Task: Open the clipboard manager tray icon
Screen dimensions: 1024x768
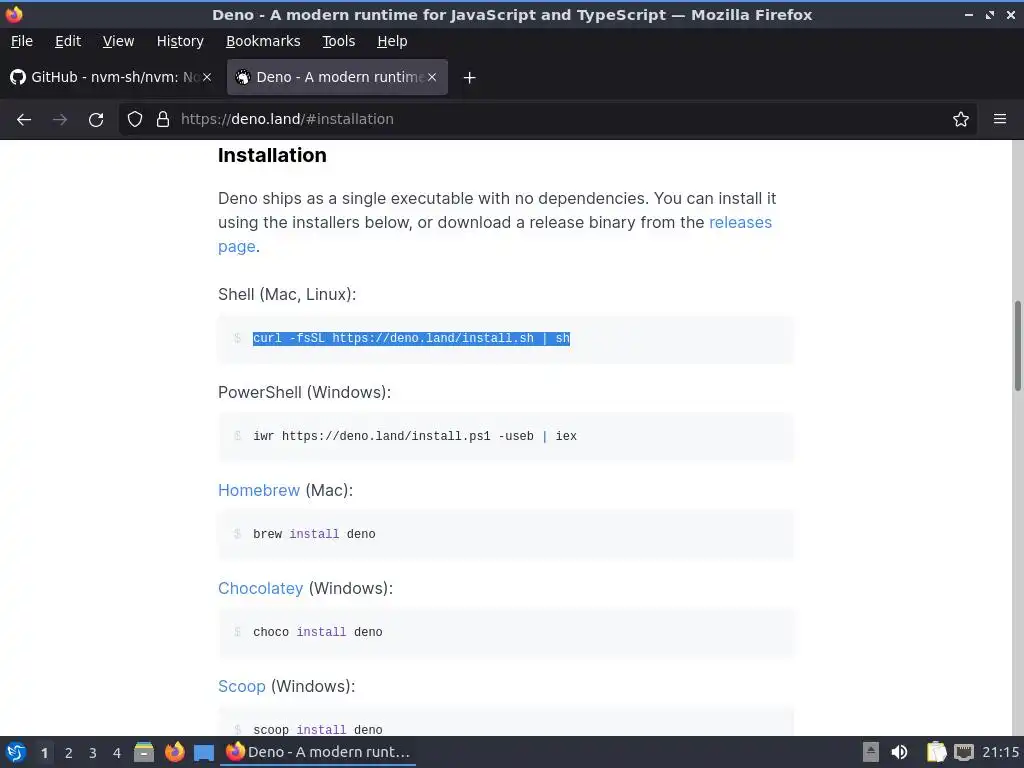Action: click(936, 752)
